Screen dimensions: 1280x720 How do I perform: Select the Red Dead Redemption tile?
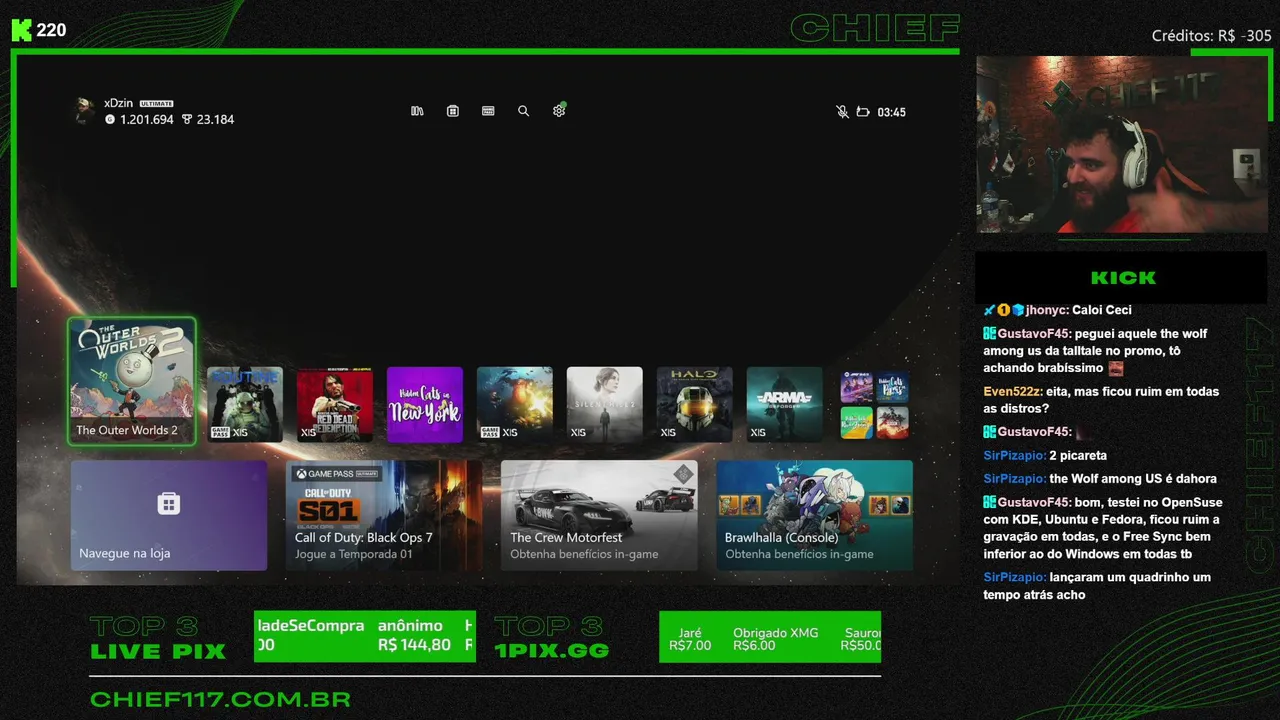pos(335,404)
